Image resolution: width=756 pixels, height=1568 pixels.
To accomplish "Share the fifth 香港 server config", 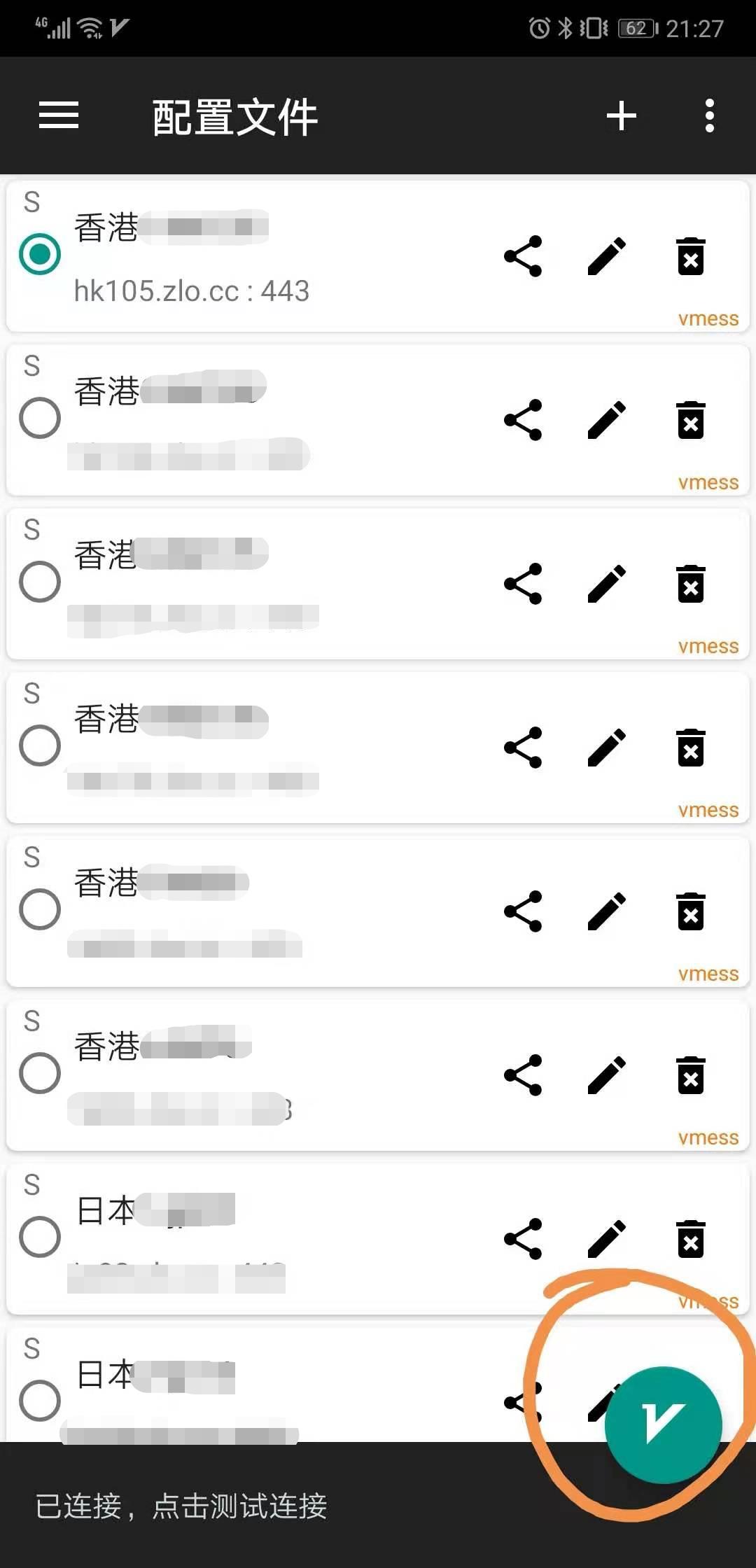I will 523,911.
